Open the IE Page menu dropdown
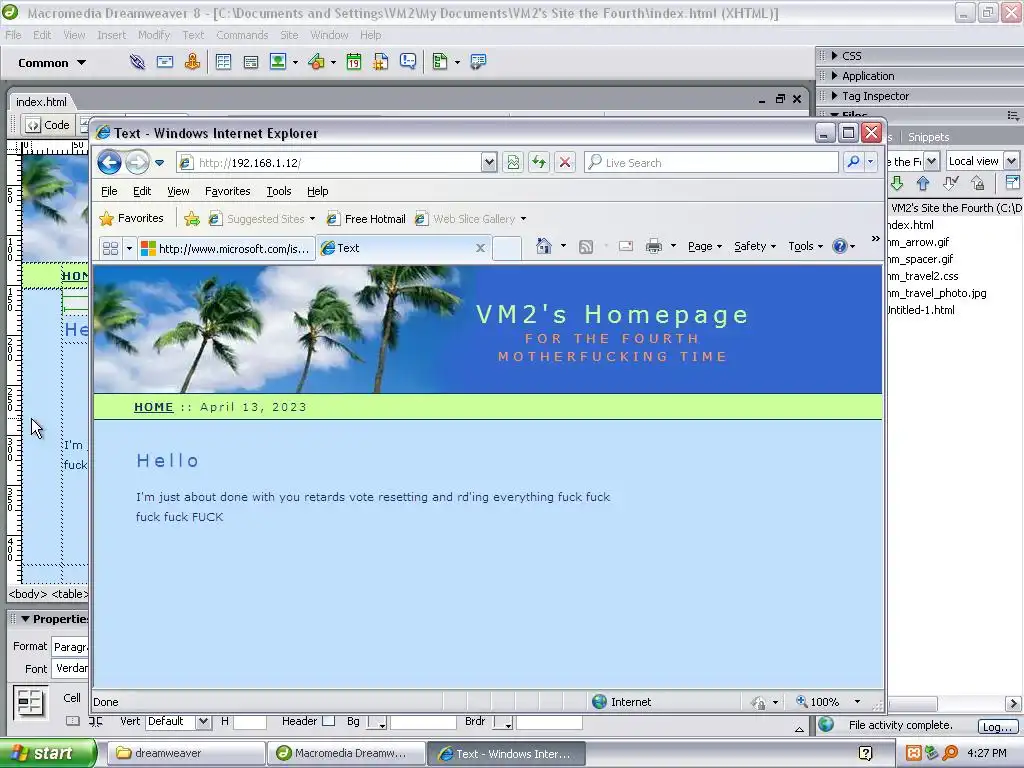1024x768 pixels. [x=705, y=246]
